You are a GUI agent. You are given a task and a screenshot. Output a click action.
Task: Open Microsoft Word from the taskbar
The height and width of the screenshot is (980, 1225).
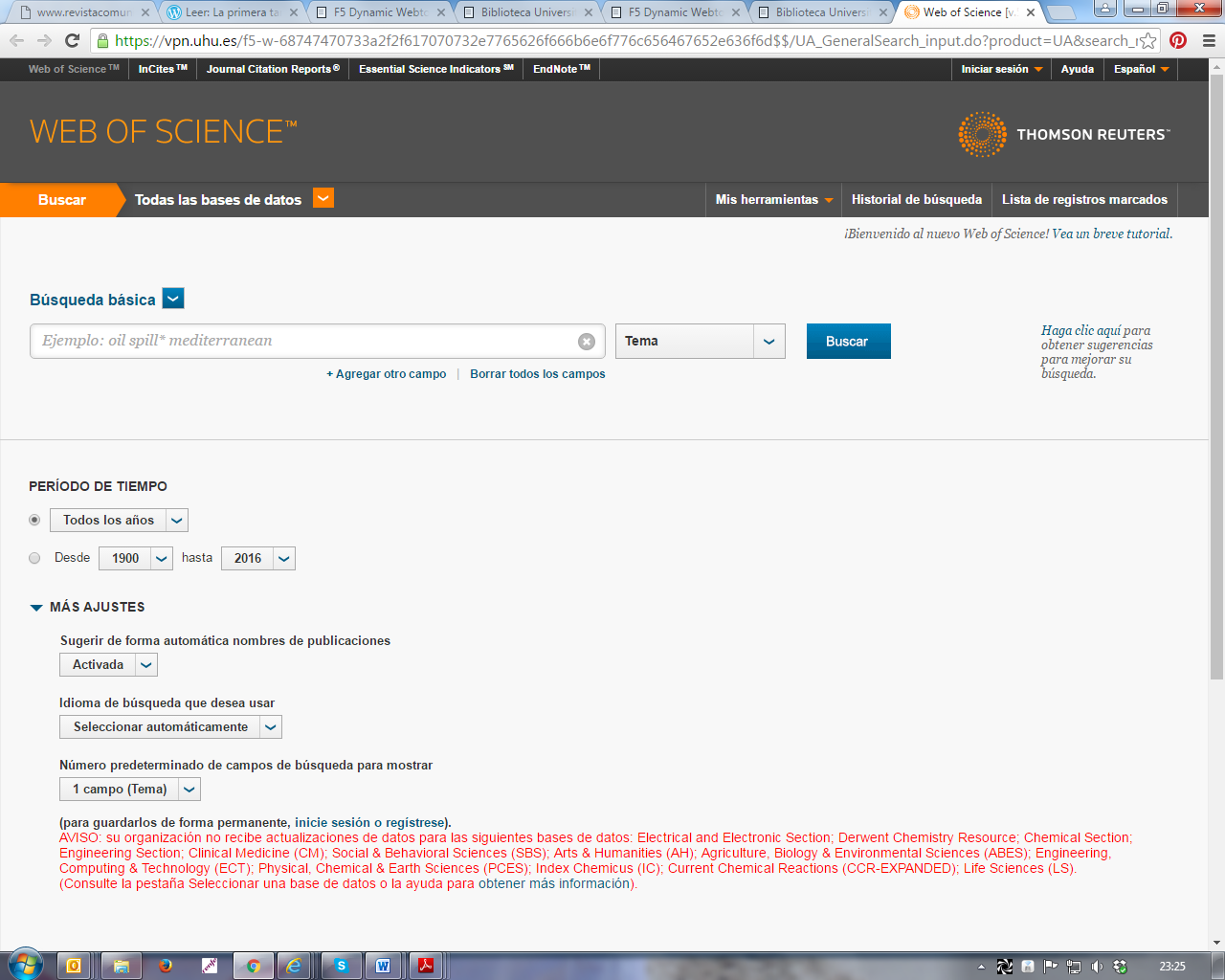tap(383, 966)
